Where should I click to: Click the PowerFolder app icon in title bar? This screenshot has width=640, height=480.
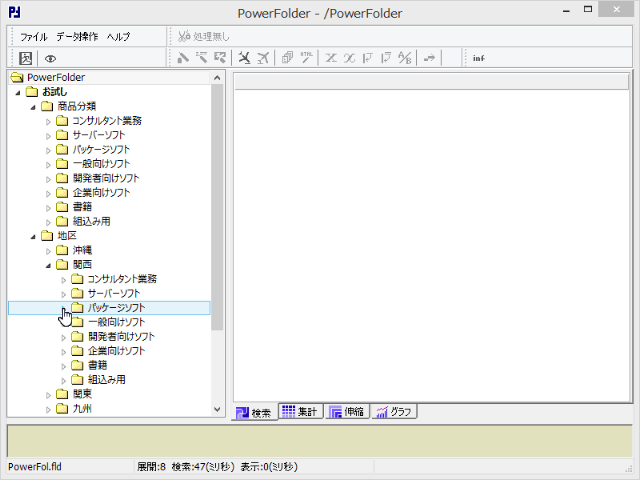(x=15, y=12)
